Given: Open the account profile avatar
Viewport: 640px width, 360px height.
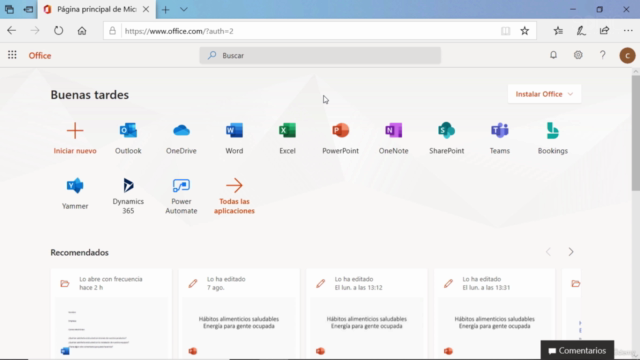Looking at the screenshot, I should [627, 55].
